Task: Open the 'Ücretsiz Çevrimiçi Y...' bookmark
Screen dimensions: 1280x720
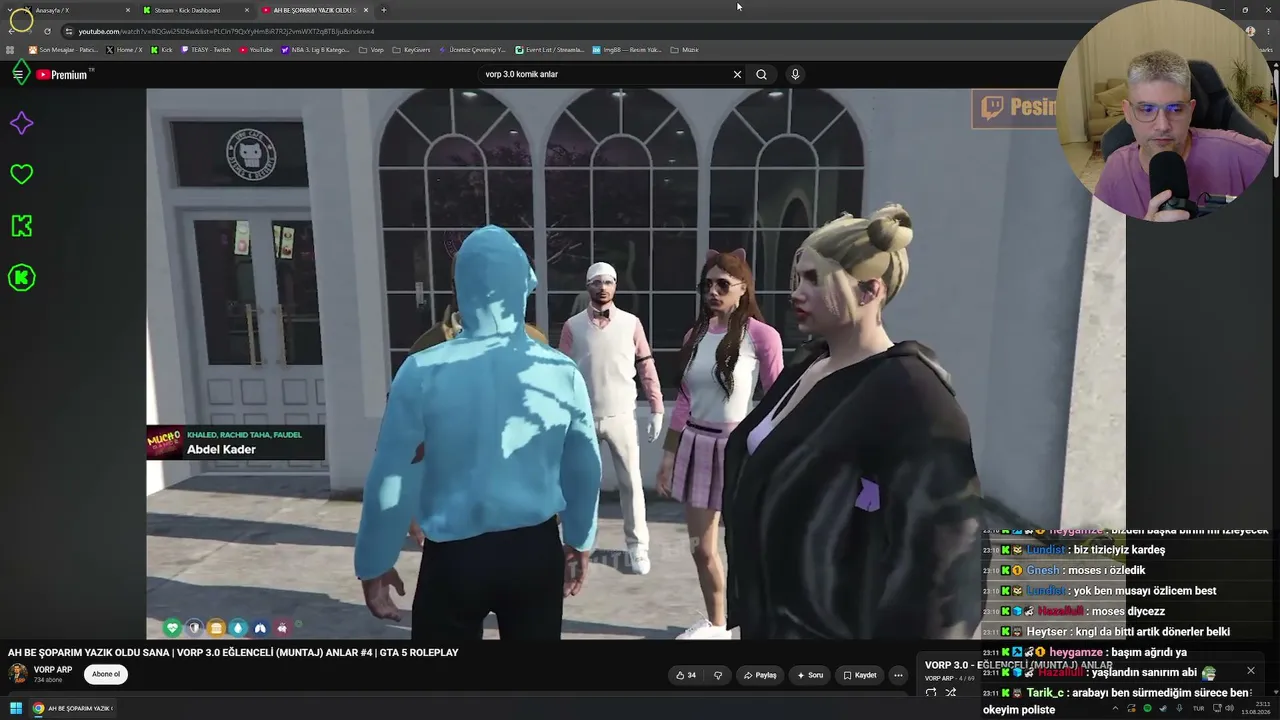Action: click(x=473, y=50)
